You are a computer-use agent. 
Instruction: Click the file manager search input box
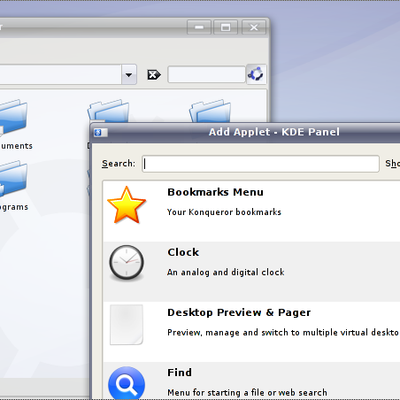point(207,74)
